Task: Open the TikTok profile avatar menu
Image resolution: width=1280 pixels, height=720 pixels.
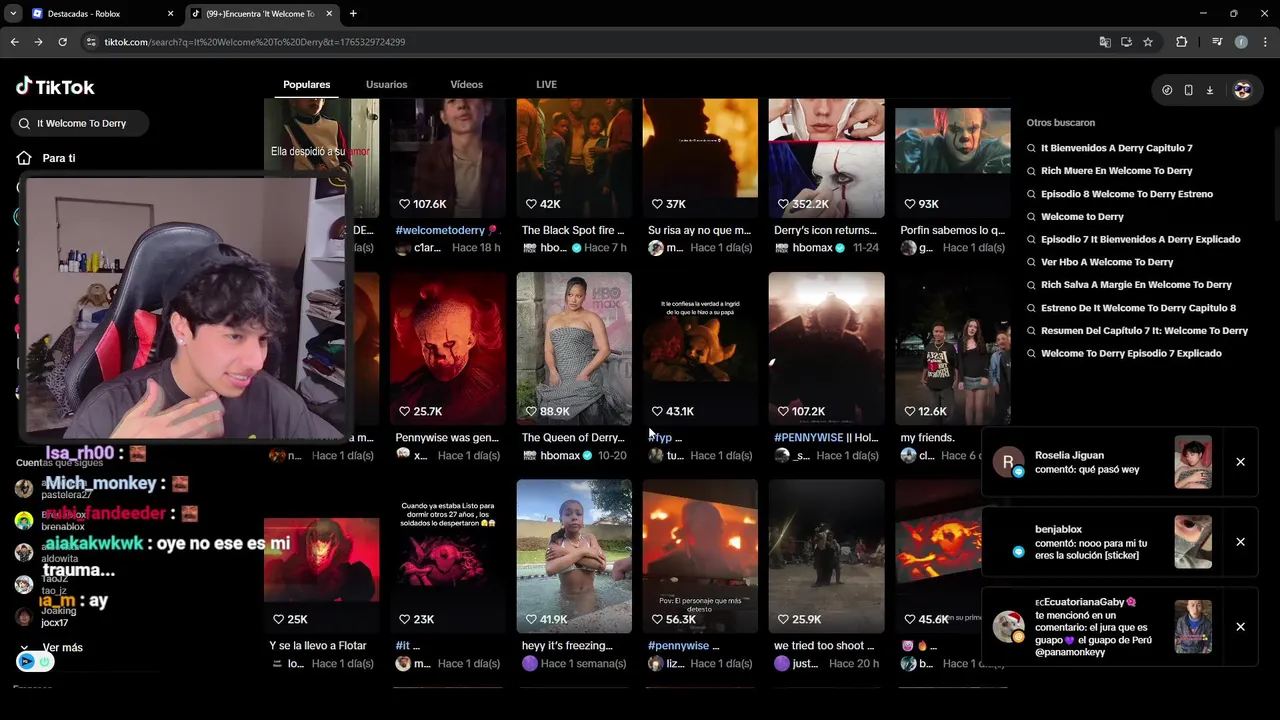Action: click(1242, 90)
